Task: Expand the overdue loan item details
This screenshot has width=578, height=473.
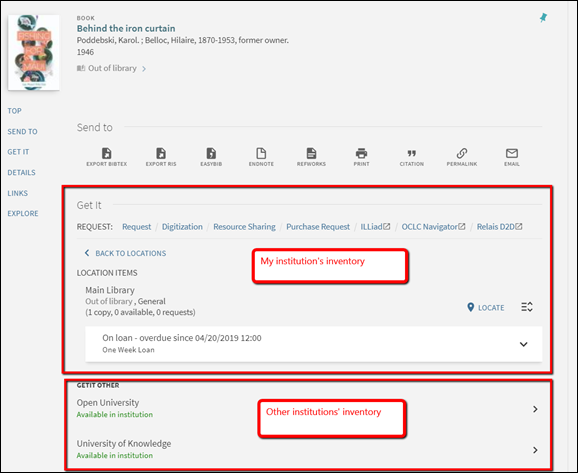Action: point(523,344)
